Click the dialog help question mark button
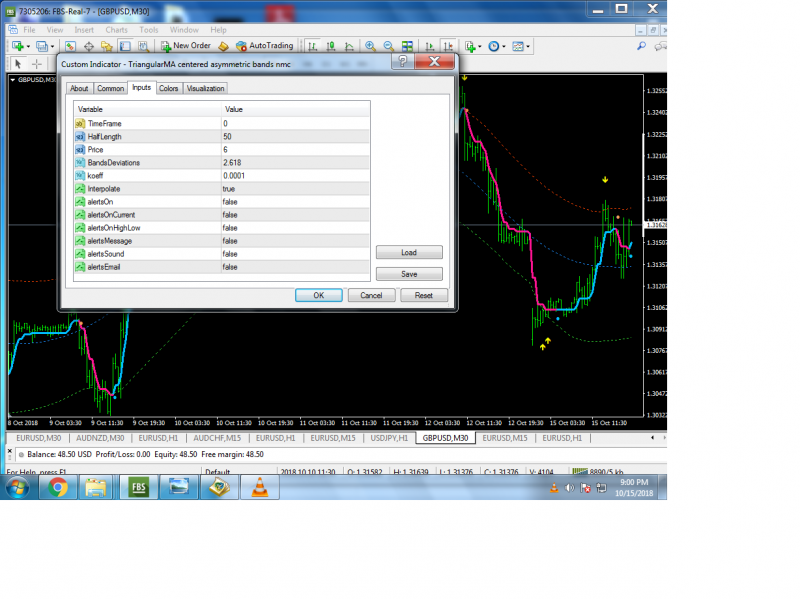800x599 pixels. pos(403,62)
